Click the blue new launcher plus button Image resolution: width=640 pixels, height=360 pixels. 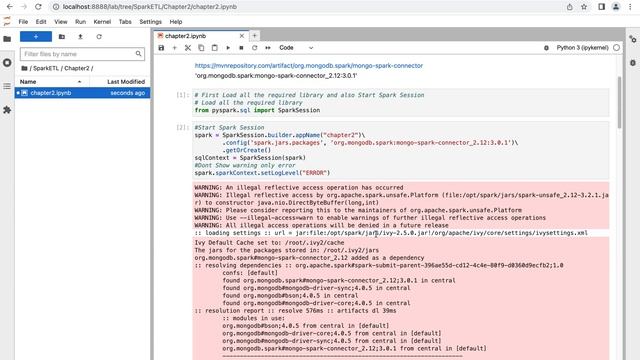(36, 37)
